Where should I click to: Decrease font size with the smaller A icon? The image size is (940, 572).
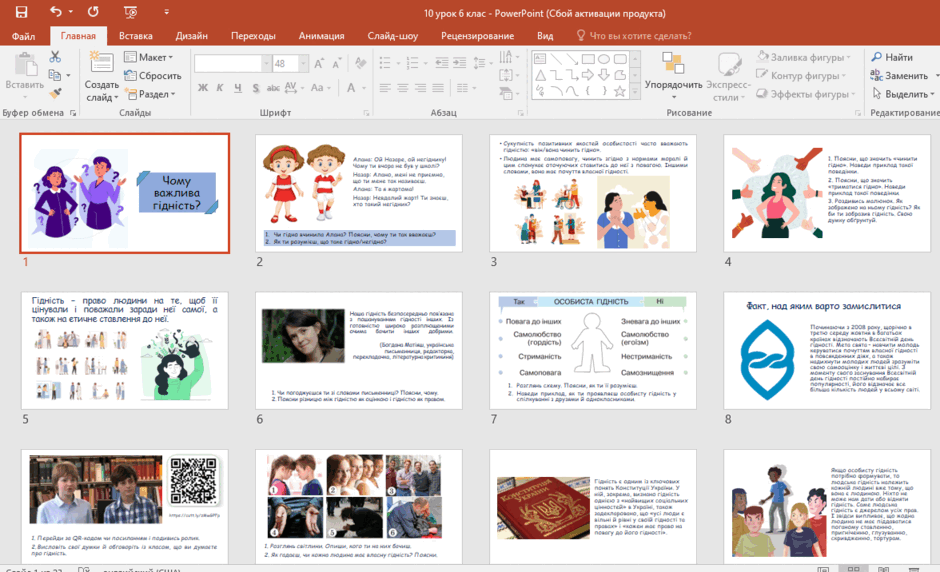pyautogui.click(x=337, y=64)
